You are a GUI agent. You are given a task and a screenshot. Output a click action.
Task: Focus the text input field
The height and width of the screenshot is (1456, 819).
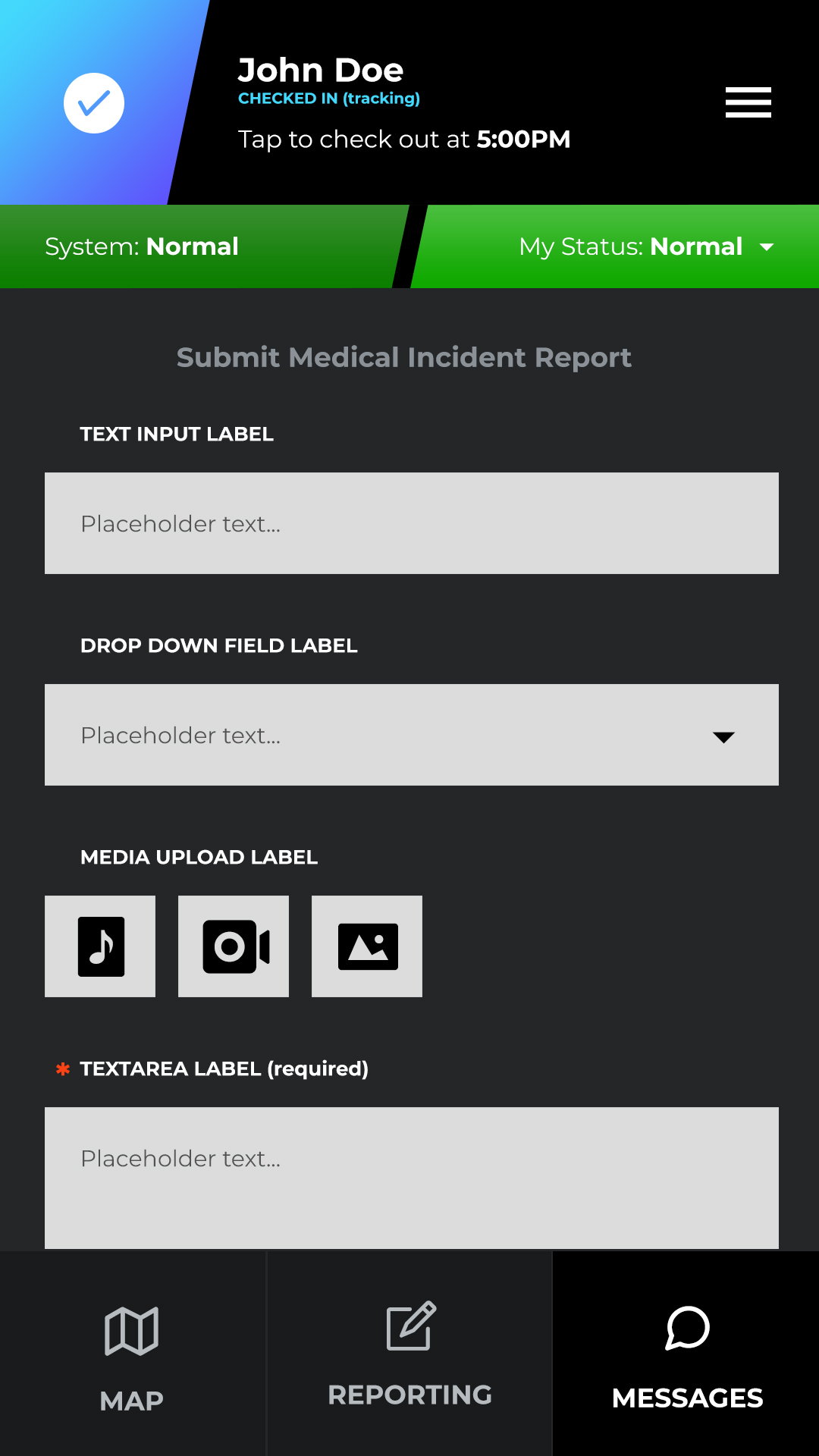[x=412, y=523]
